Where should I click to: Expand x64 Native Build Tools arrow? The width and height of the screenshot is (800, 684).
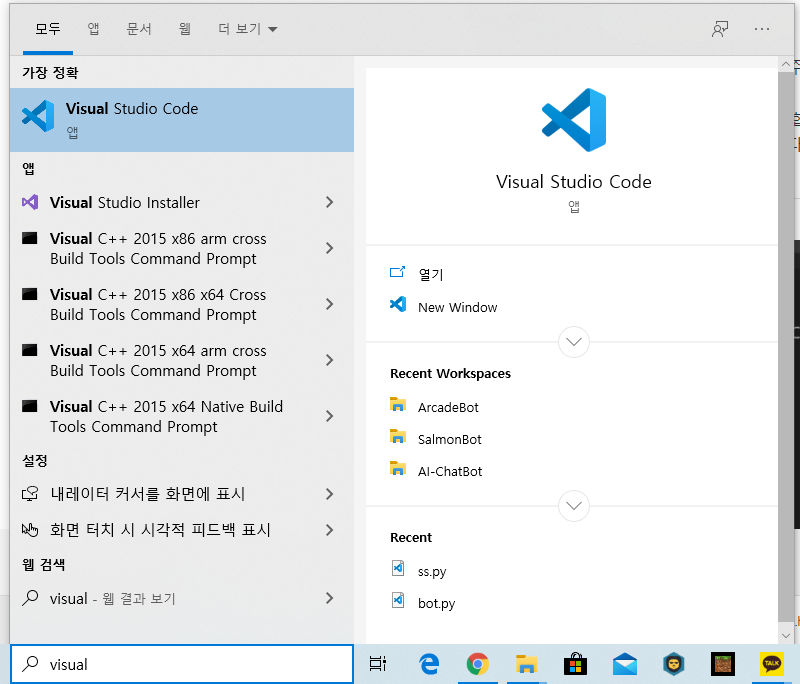(x=330, y=416)
